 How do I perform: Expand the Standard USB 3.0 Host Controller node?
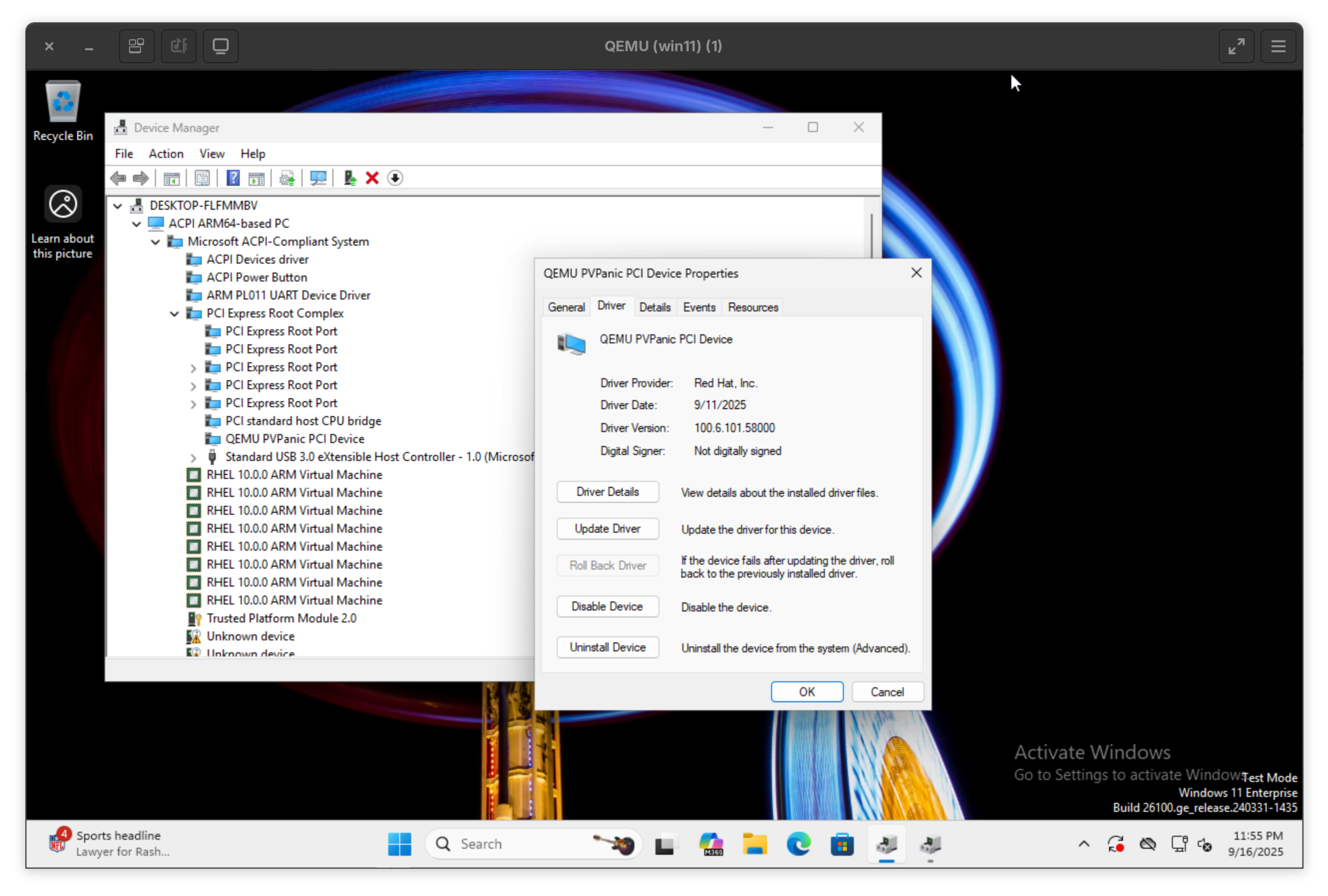point(193,457)
